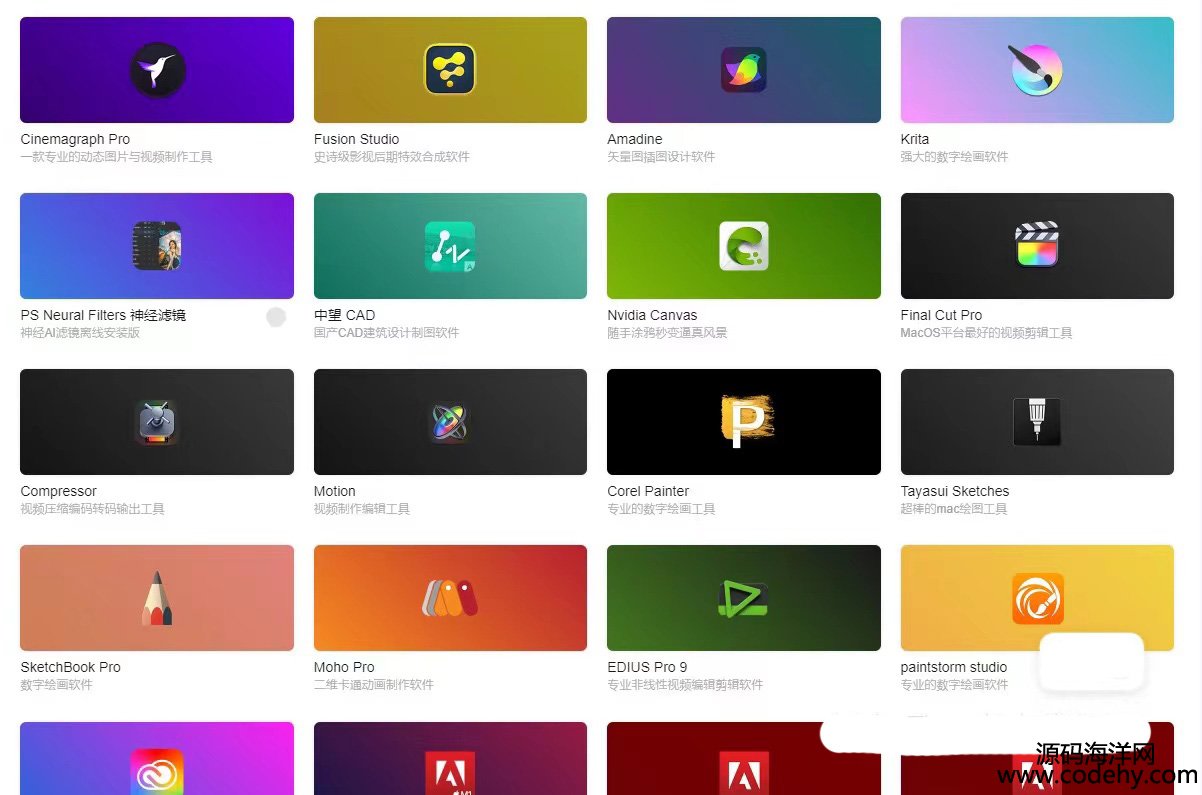Screen dimensions: 1202x795
Task: Click the Nvidia Canvas green icon
Action: tap(744, 246)
